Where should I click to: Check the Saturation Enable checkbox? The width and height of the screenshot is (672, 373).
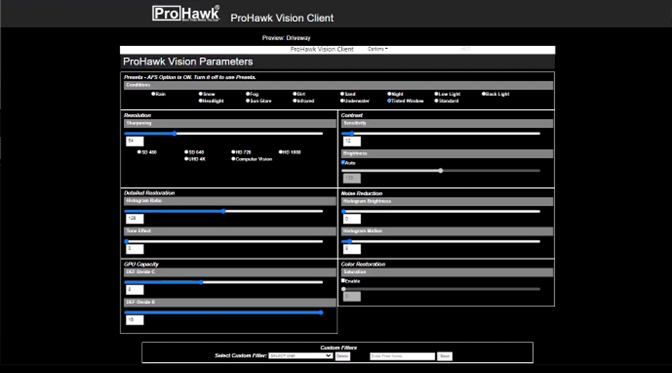(x=343, y=280)
